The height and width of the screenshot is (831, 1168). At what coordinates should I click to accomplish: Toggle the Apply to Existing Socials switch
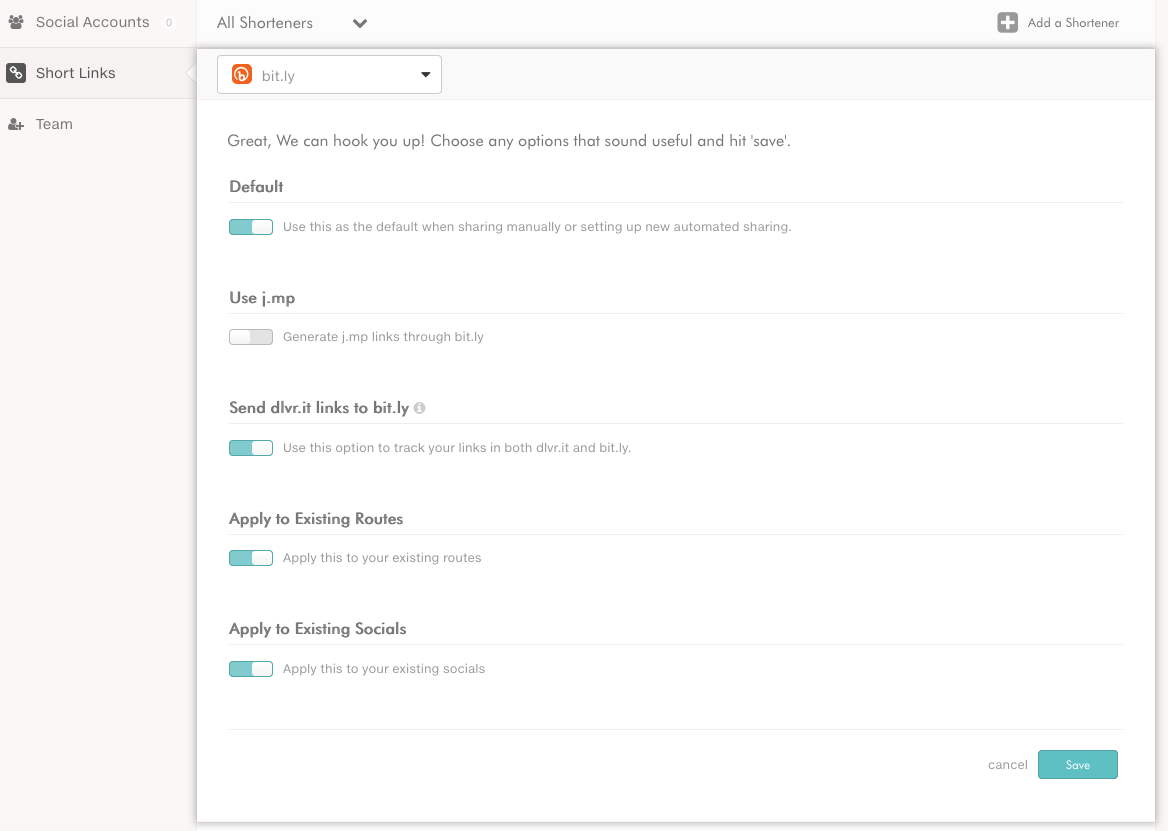tap(251, 669)
